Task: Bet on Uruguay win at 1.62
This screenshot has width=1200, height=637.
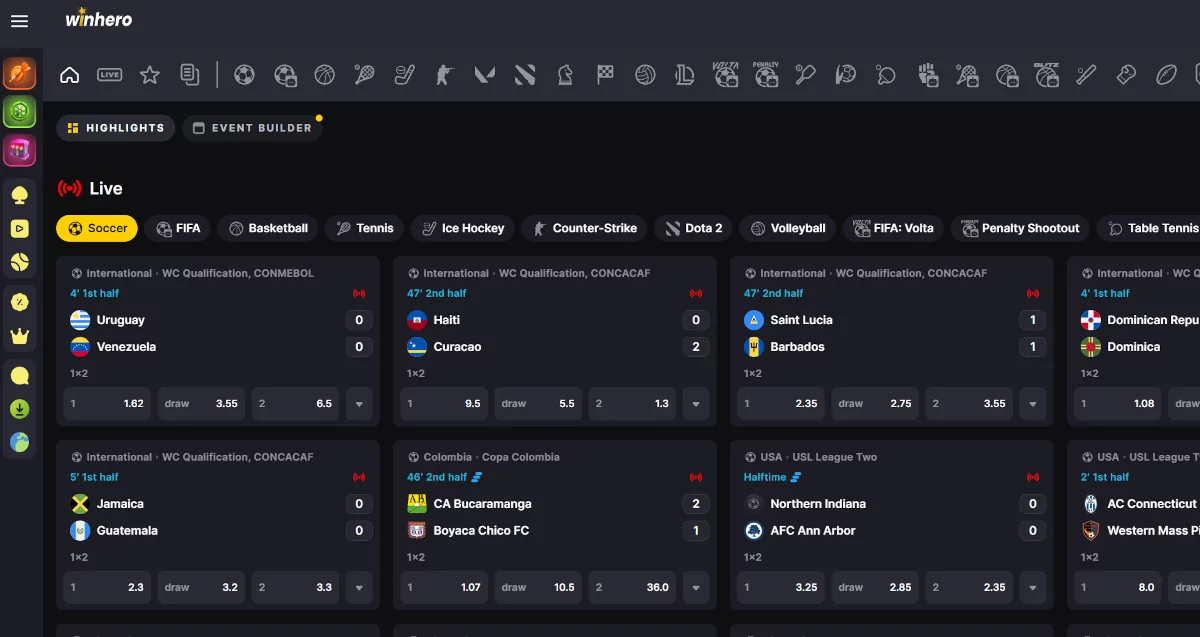Action: [x=107, y=404]
